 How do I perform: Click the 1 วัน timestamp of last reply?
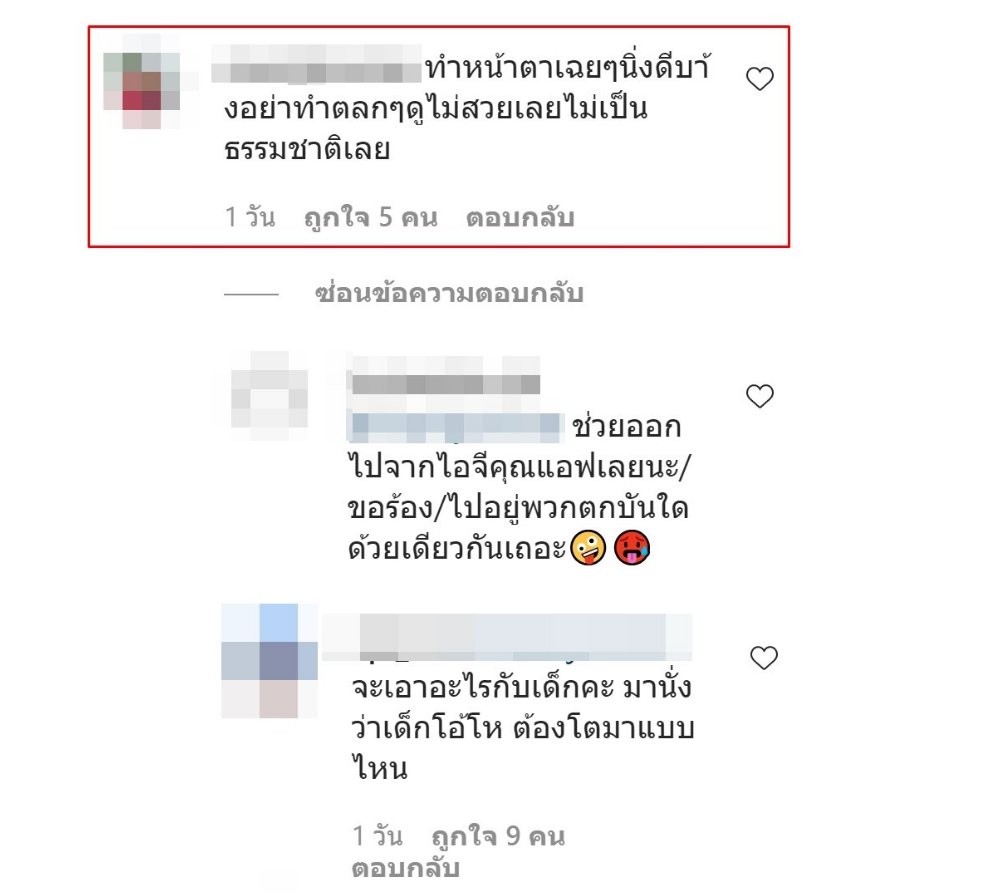point(377,837)
